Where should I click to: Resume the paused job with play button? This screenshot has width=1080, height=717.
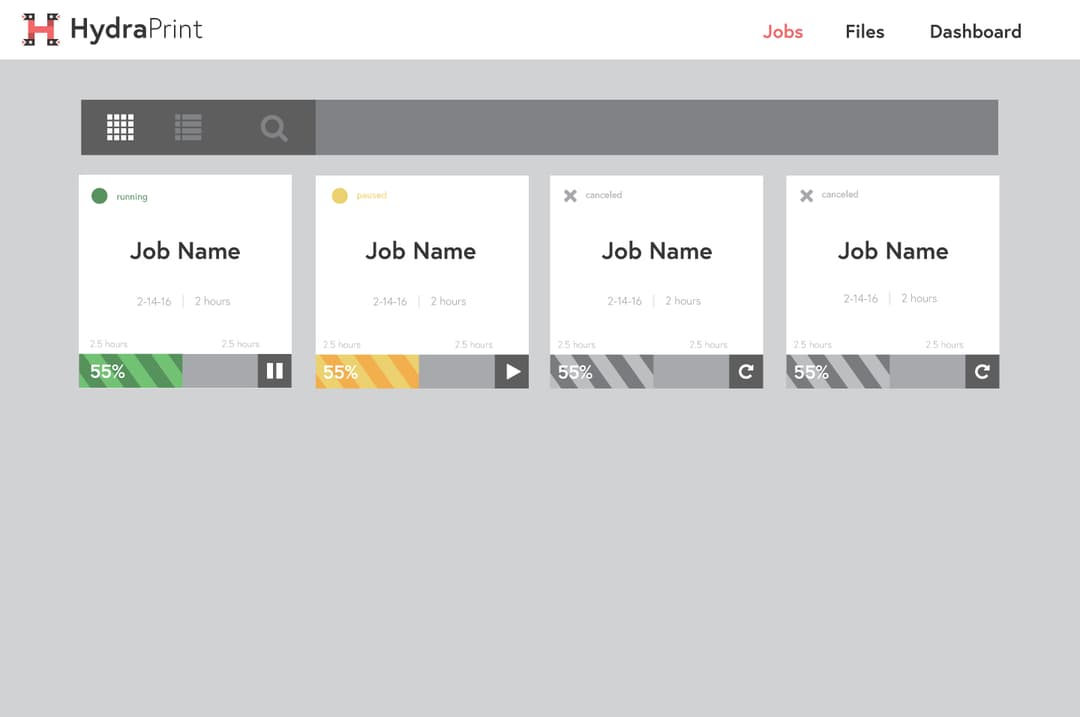[x=512, y=371]
